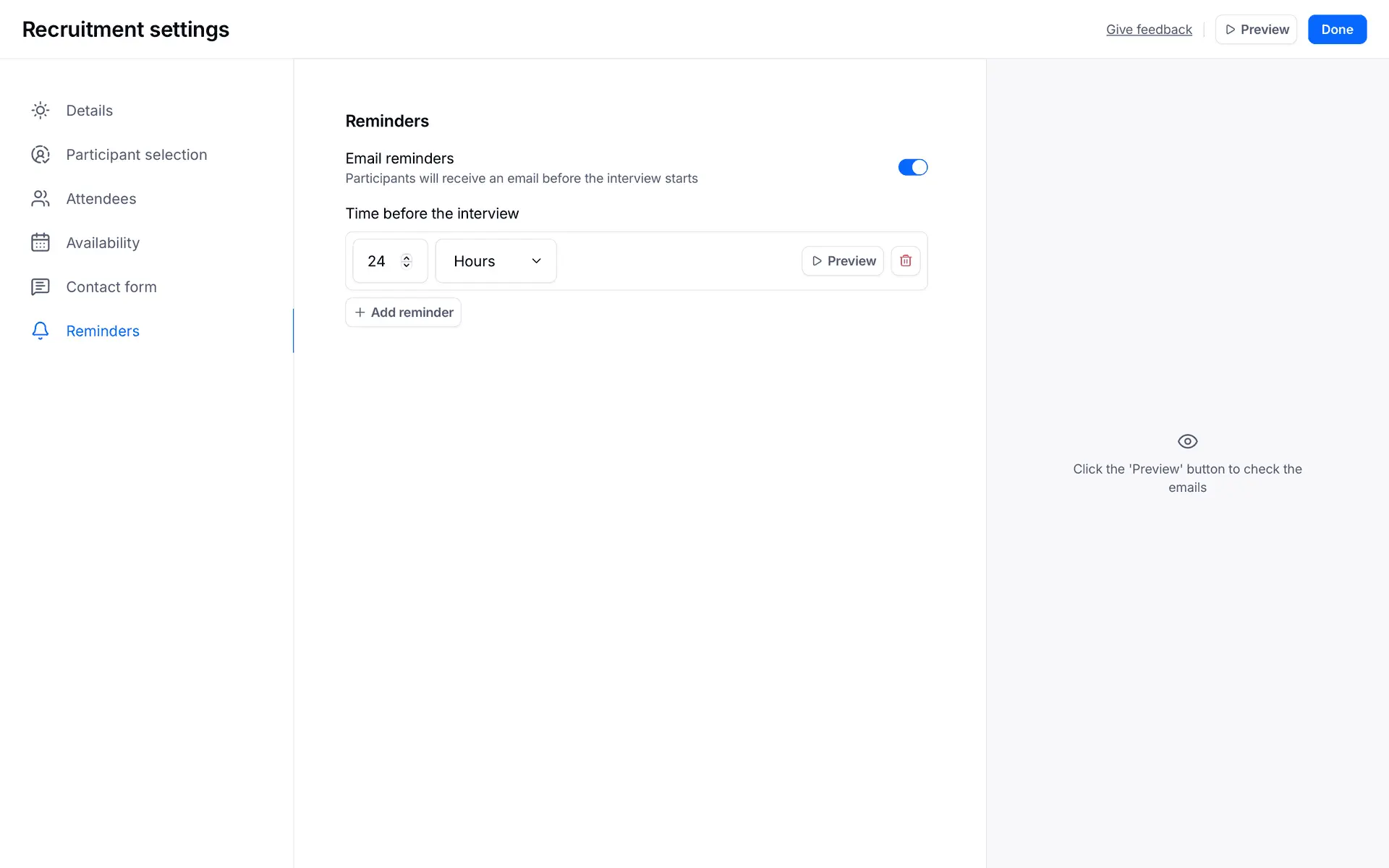Click into the 24 time input field
The image size is (1389, 868).
[377, 261]
